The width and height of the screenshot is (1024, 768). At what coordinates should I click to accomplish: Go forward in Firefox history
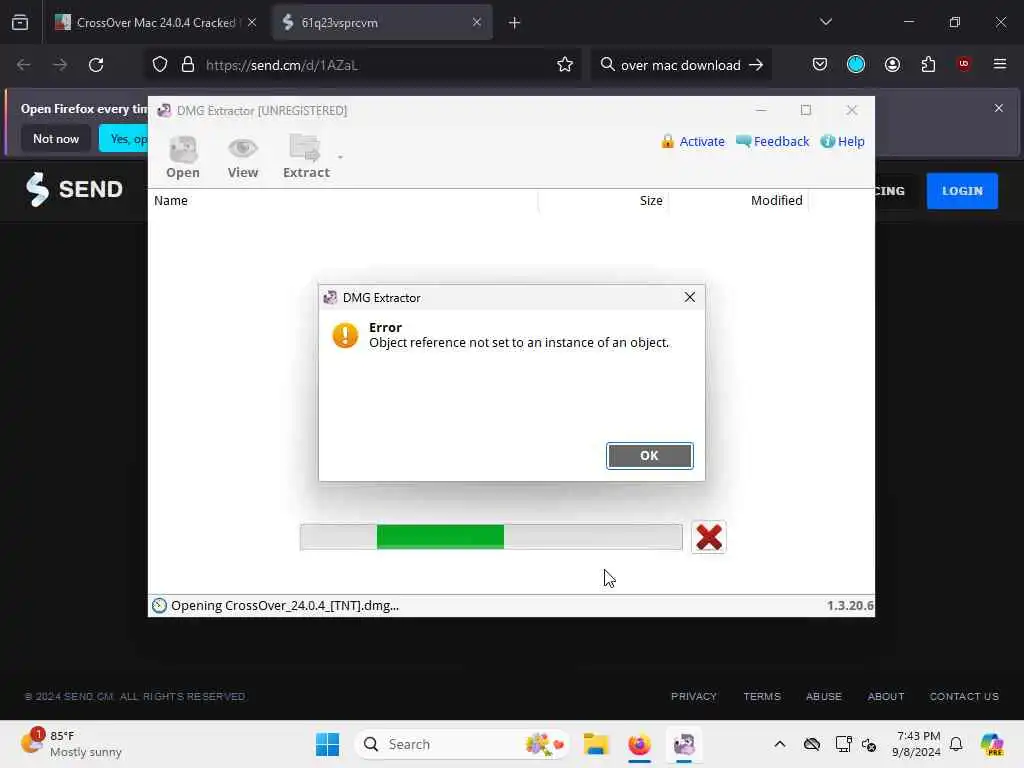pyautogui.click(x=59, y=65)
